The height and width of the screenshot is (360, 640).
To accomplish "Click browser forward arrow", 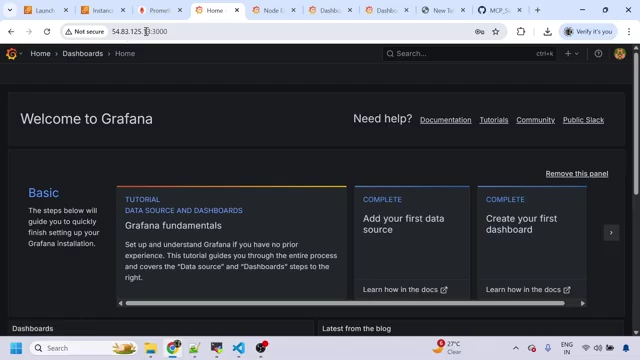I will click(x=29, y=31).
